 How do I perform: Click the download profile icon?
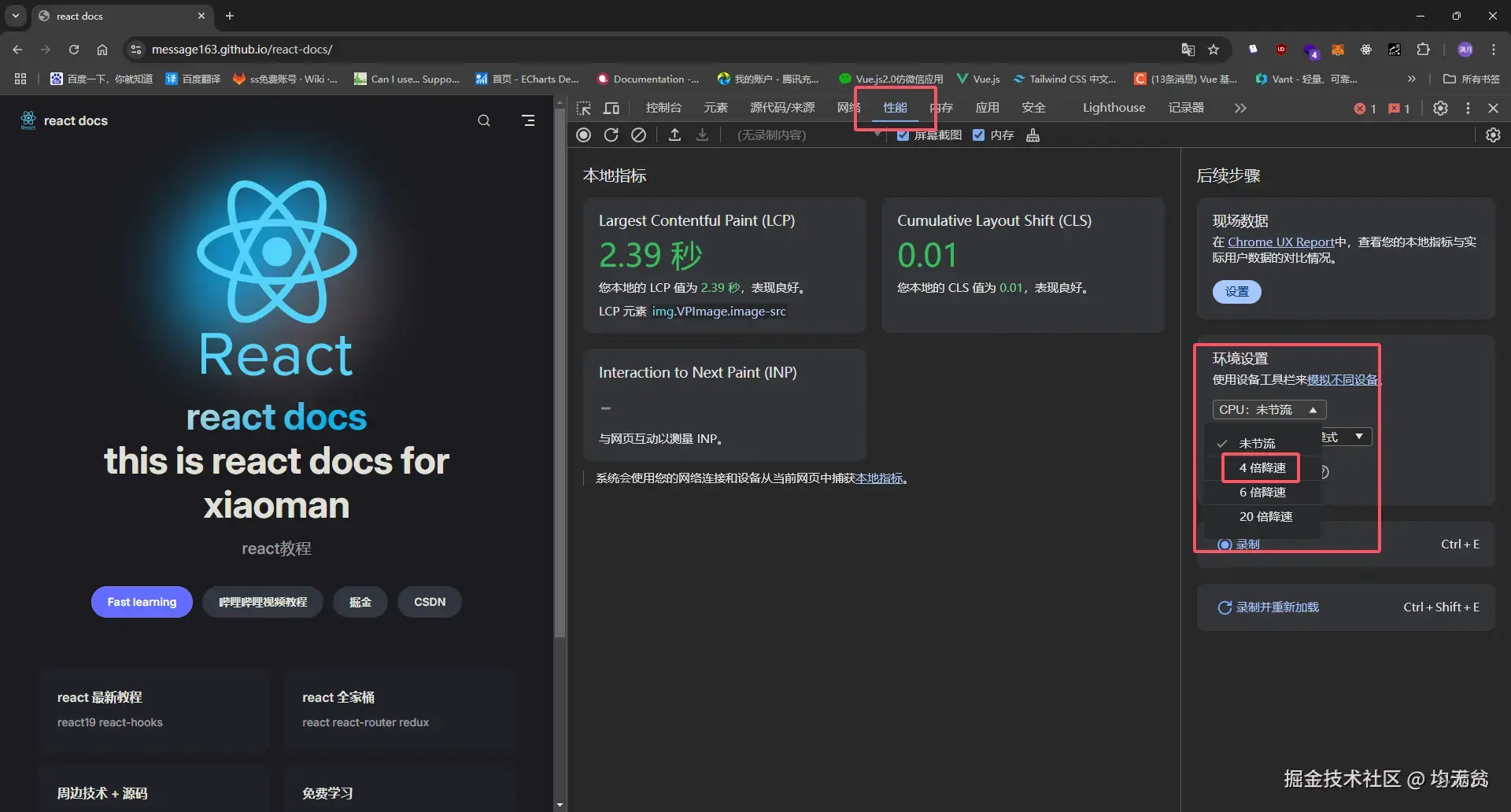point(702,135)
